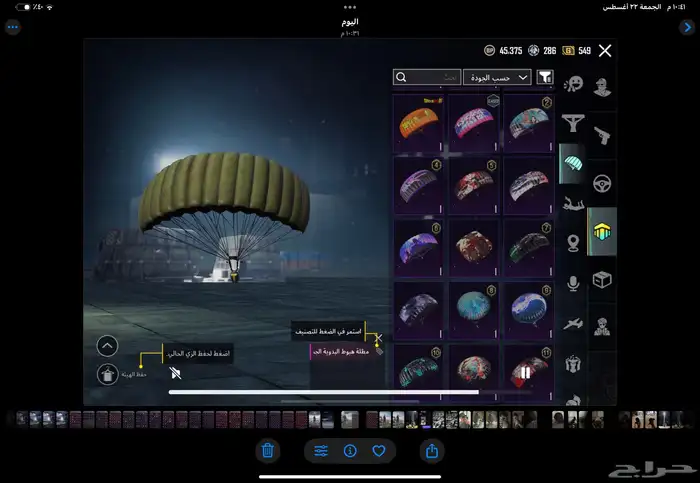Select the red parachute numbered 5
This screenshot has height=483, width=700.
(x=474, y=186)
